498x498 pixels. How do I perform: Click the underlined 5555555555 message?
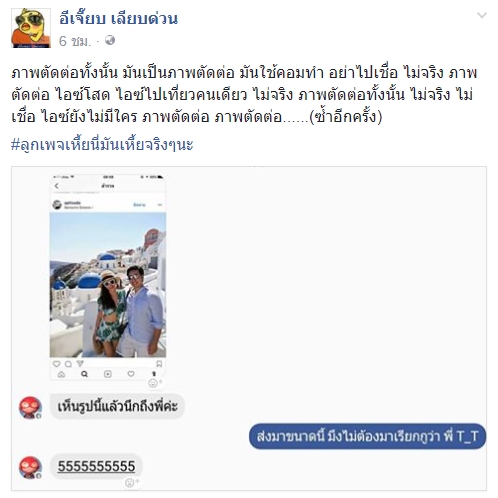(96, 466)
